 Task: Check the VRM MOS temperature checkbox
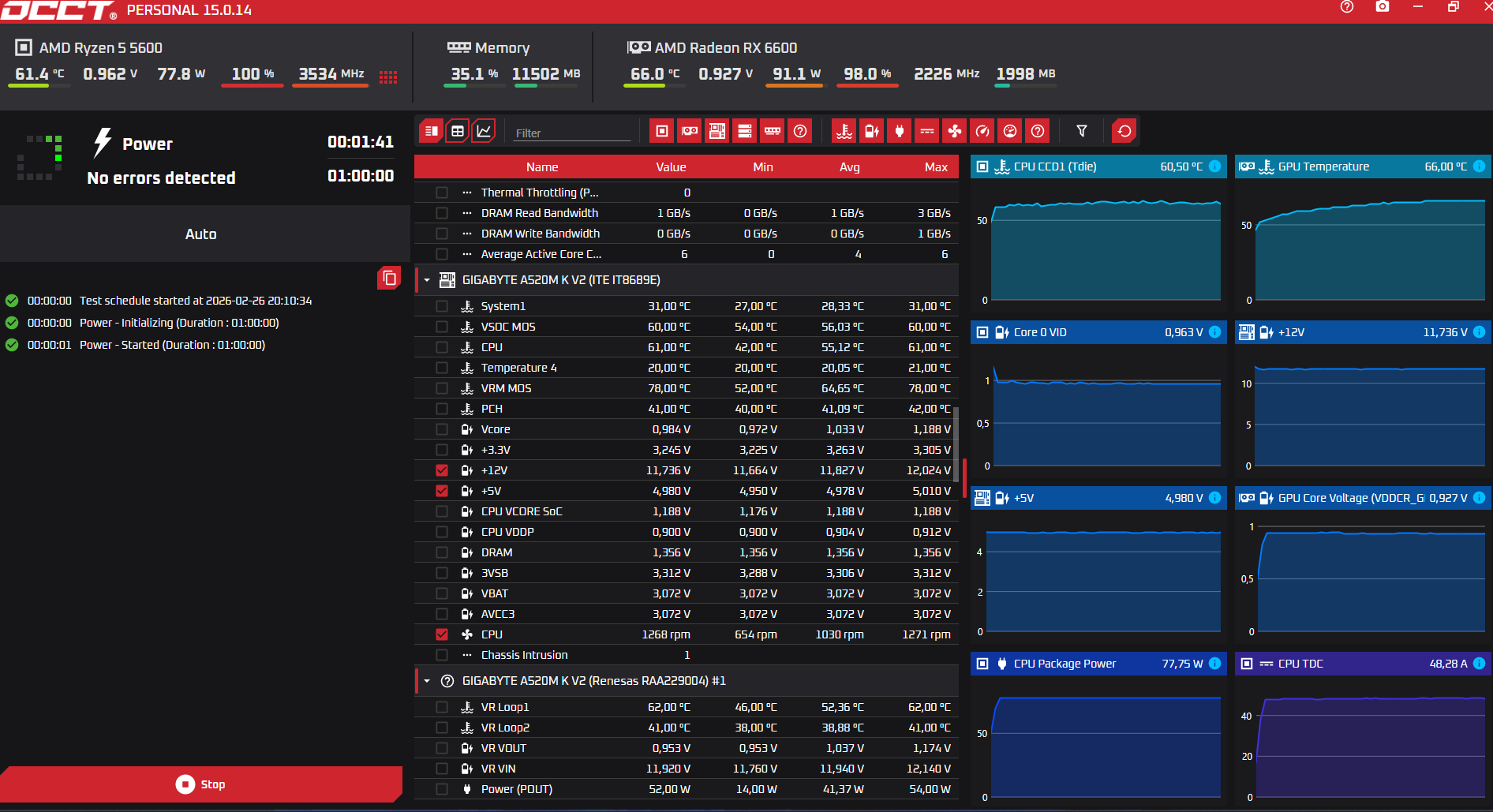point(442,388)
